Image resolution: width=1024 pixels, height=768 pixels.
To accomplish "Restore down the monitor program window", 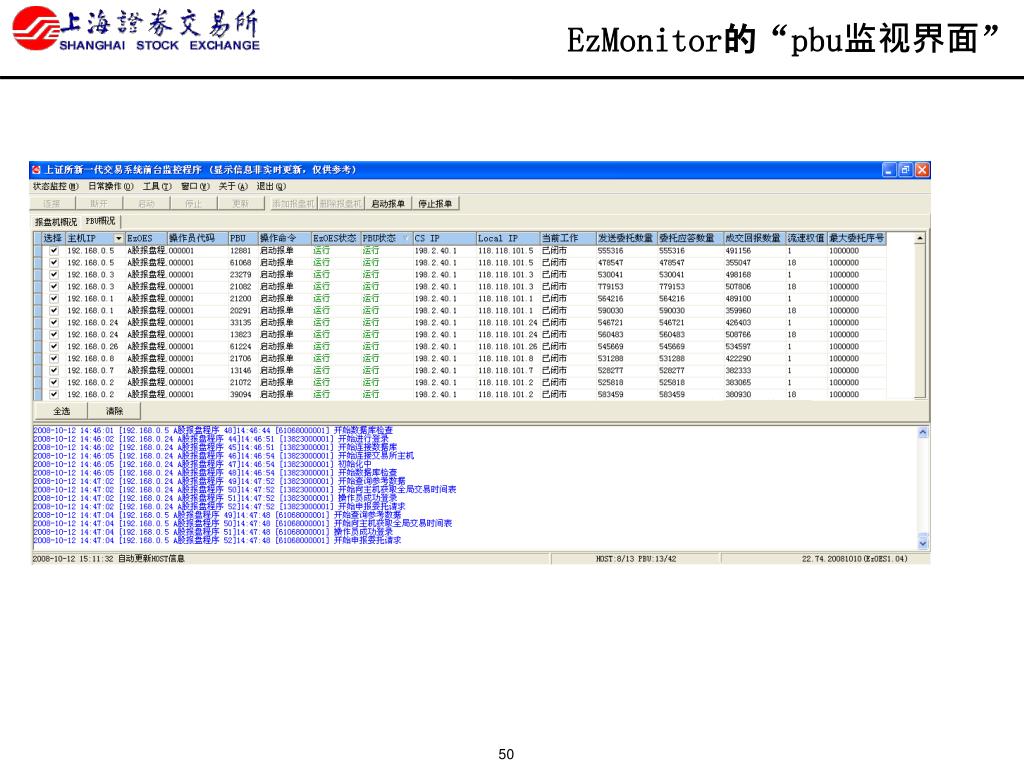I will click(x=905, y=170).
